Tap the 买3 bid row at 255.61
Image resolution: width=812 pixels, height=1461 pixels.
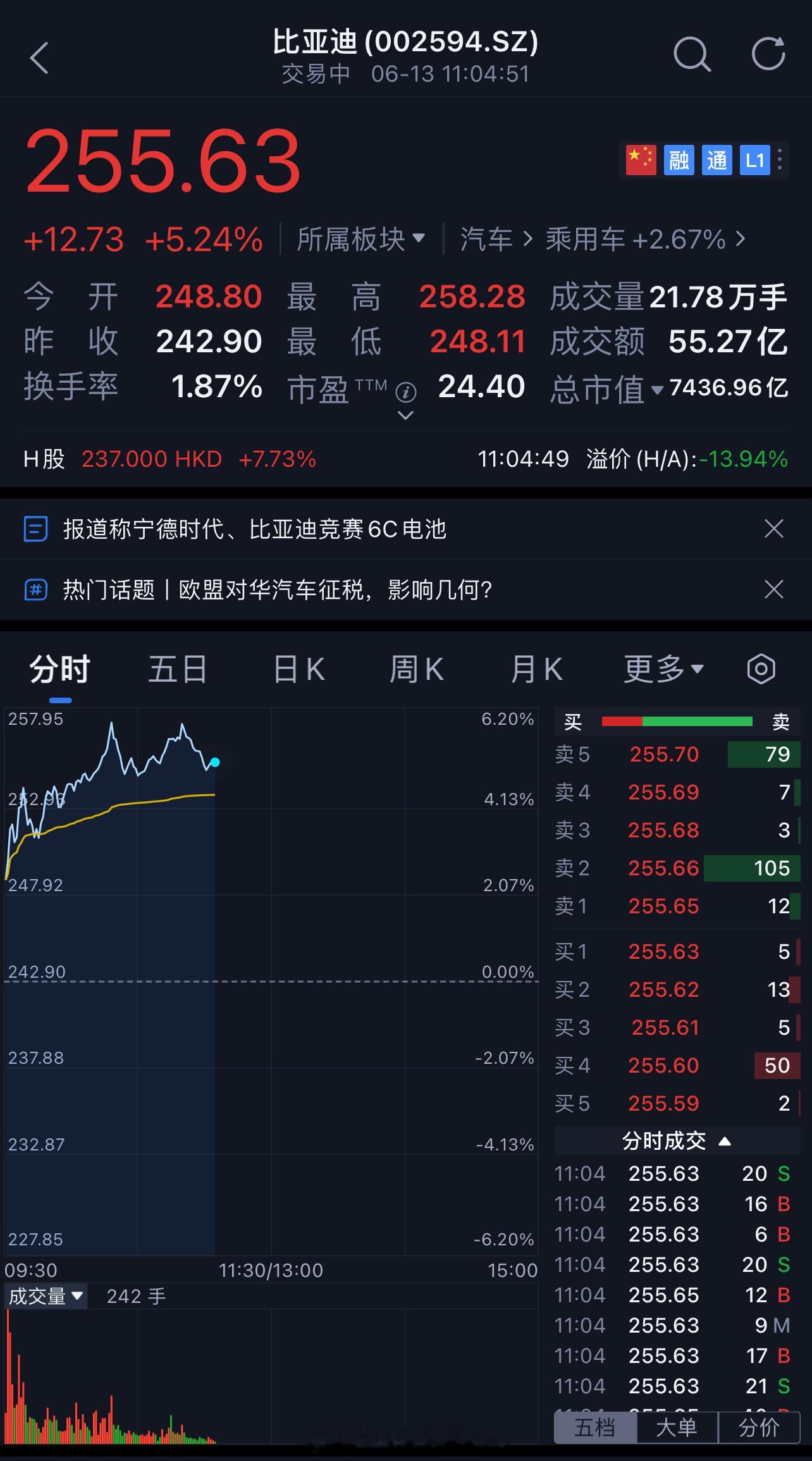pos(677,1028)
